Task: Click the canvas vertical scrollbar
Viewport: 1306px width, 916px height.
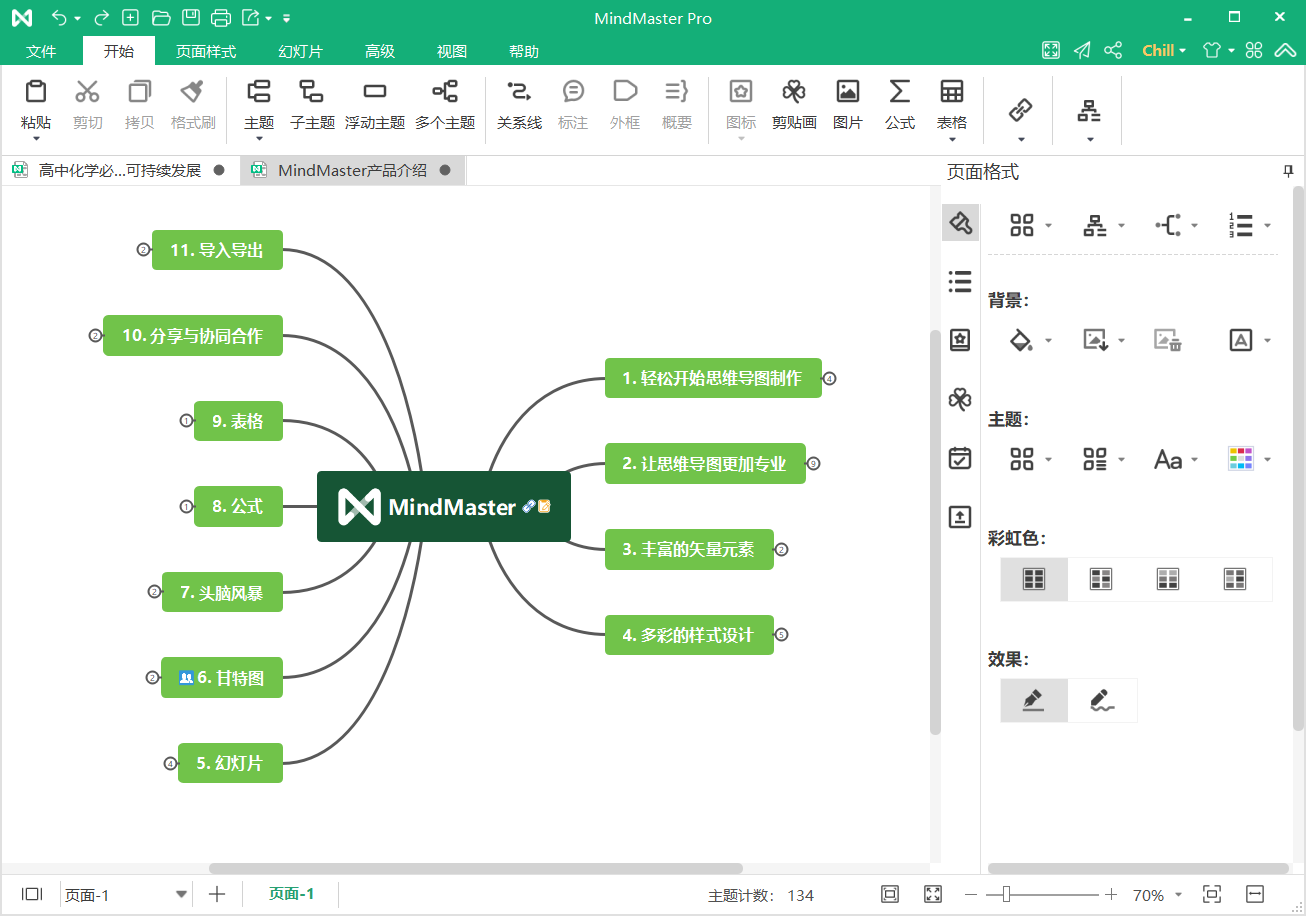Action: point(936,532)
